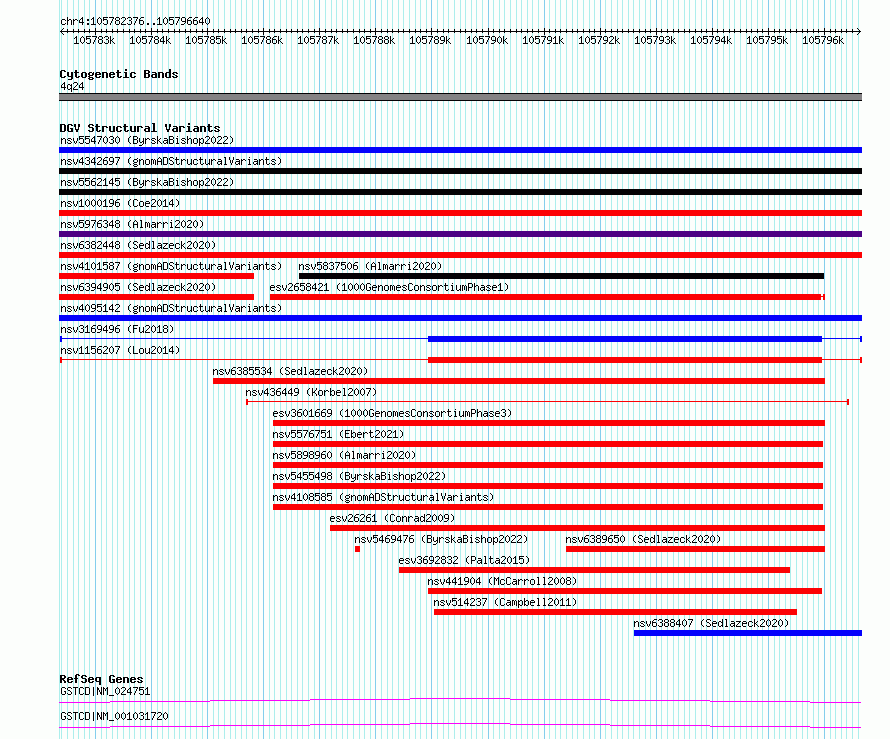The image size is (890, 739).
Task: Click the small red square of nsv5469476
Action: [357, 549]
